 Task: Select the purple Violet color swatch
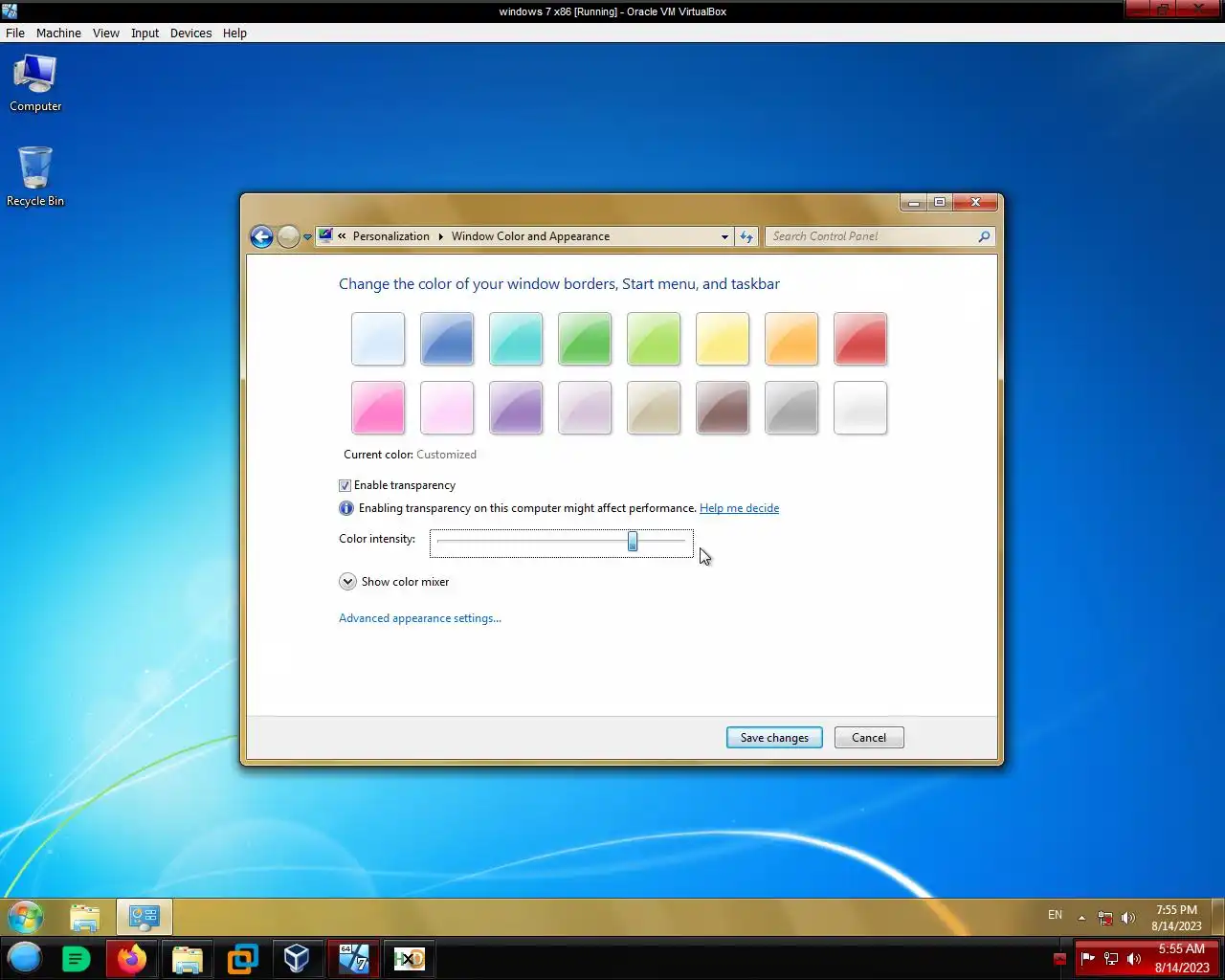[516, 408]
